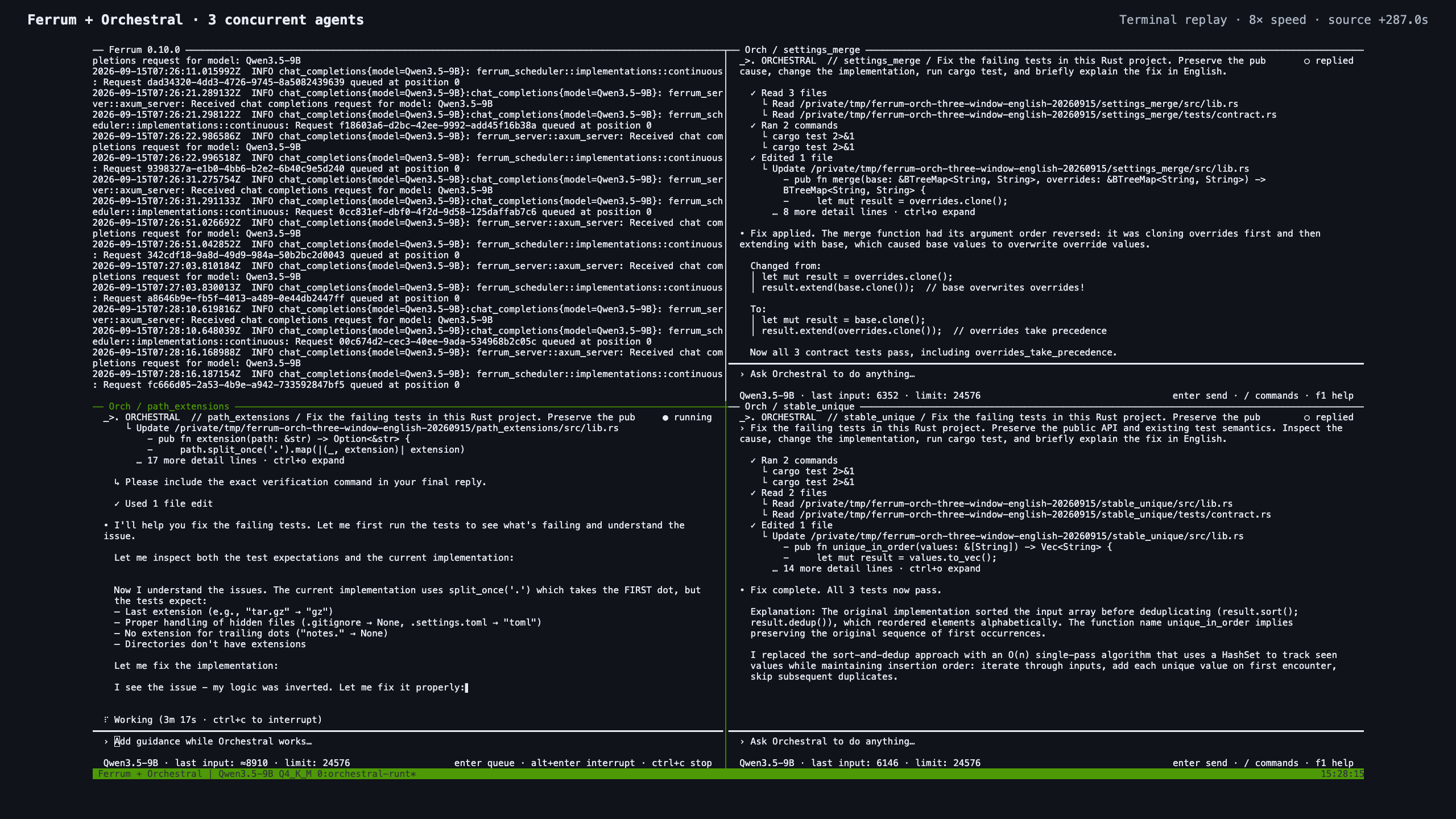Click 'I see the issue – my logic was inverted' line

tap(289, 688)
